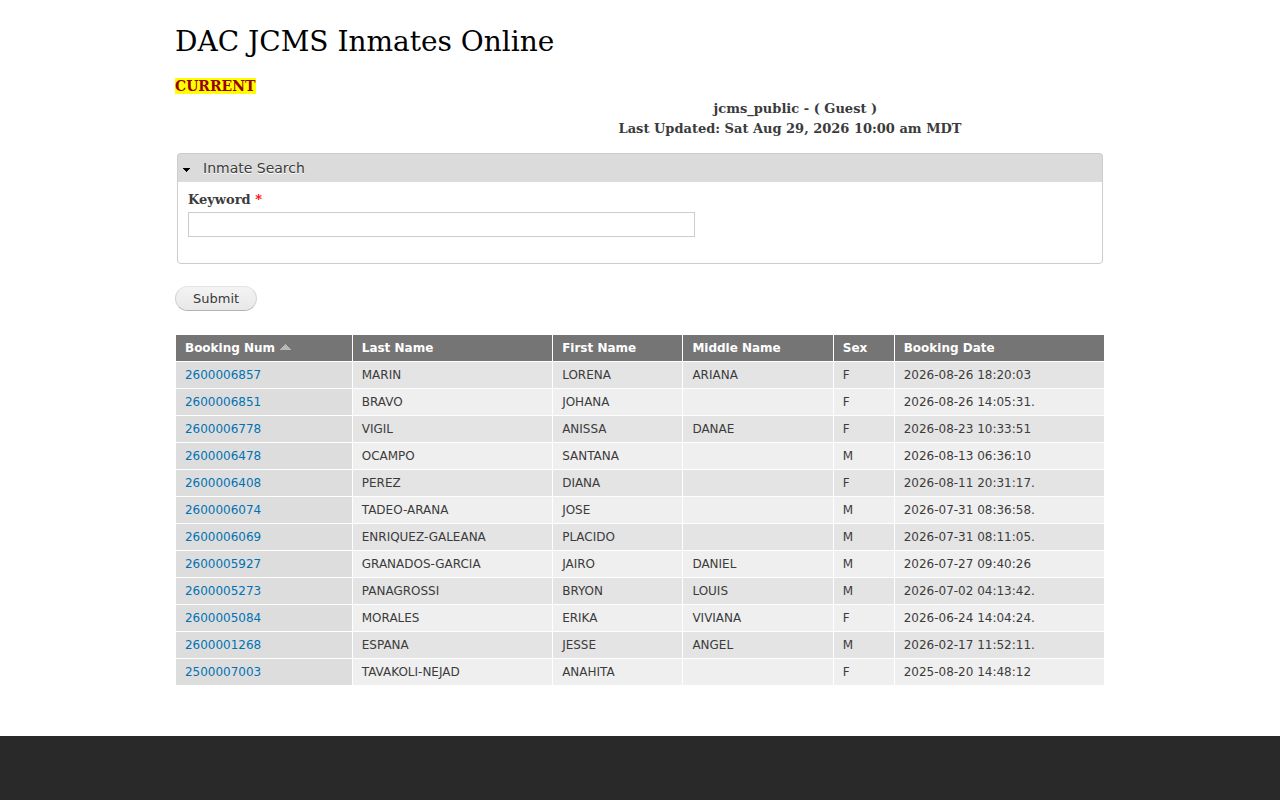Select booking date 2026-08-13 06:36:10
The image size is (1280, 800).
tap(999, 456)
